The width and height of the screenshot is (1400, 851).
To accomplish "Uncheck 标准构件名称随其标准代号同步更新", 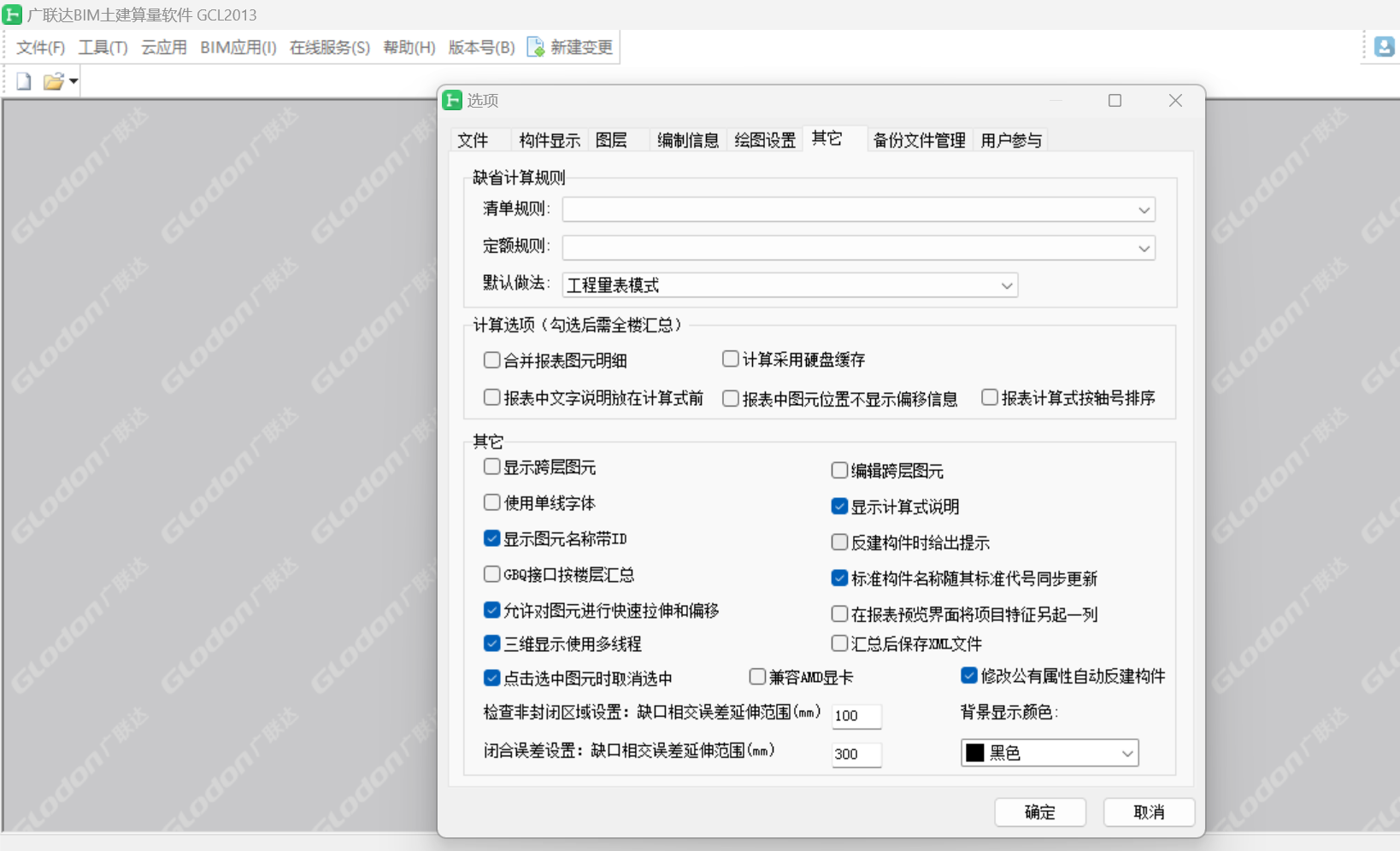I will tap(839, 578).
